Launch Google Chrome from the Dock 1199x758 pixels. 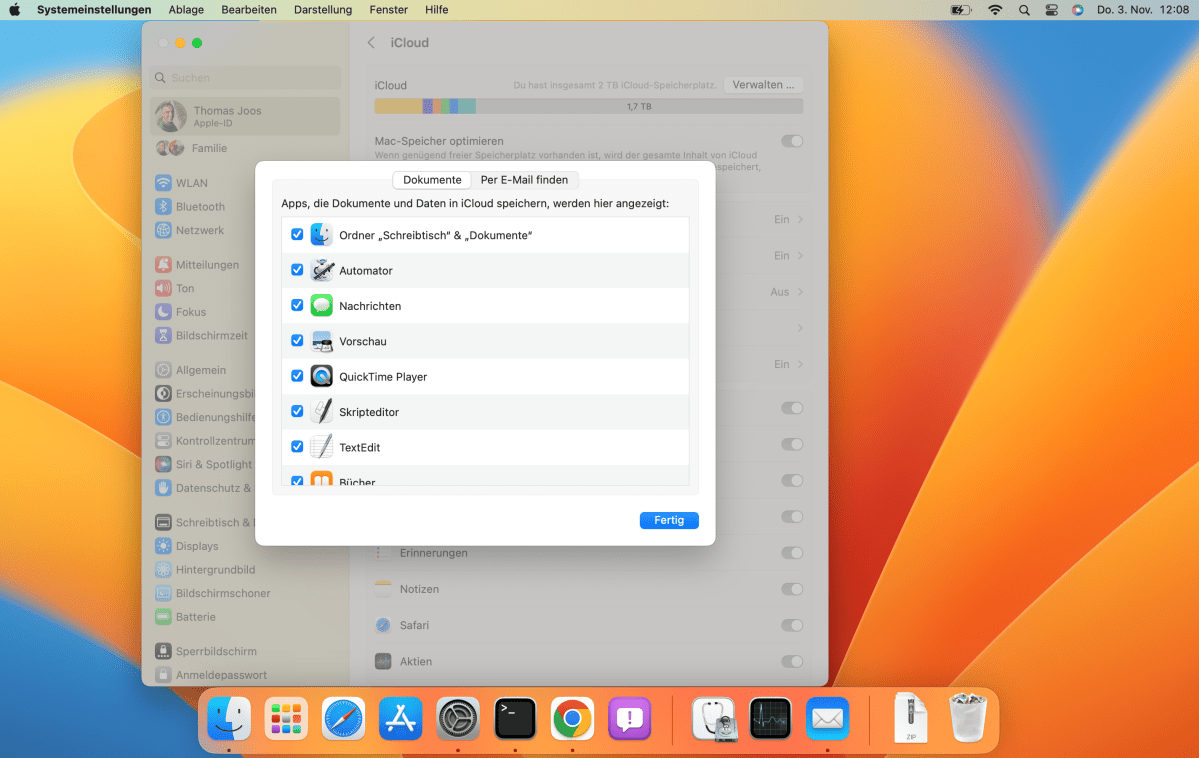pyautogui.click(x=572, y=718)
